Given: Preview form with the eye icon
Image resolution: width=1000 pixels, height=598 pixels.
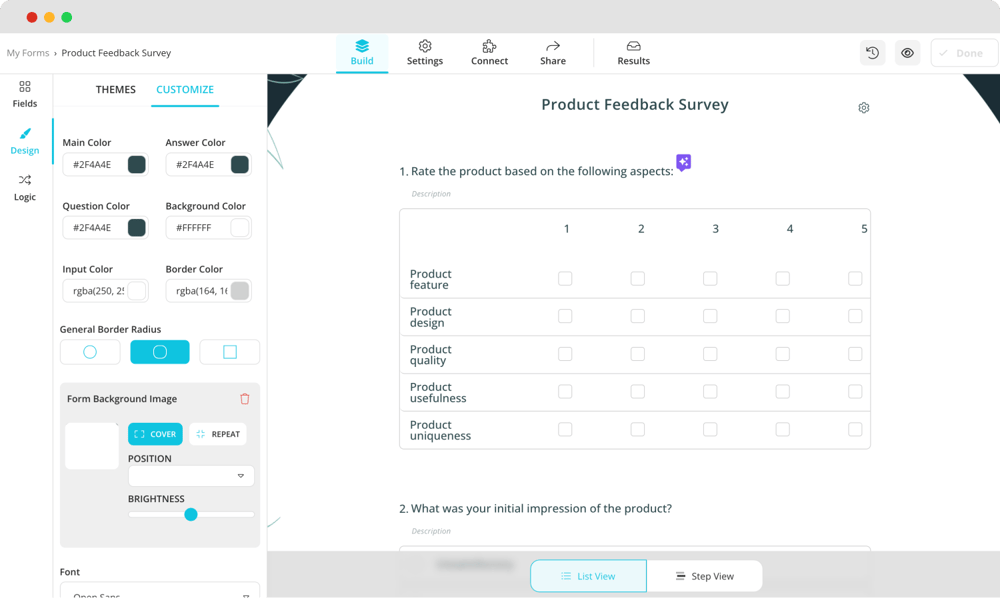Looking at the screenshot, I should coord(907,53).
